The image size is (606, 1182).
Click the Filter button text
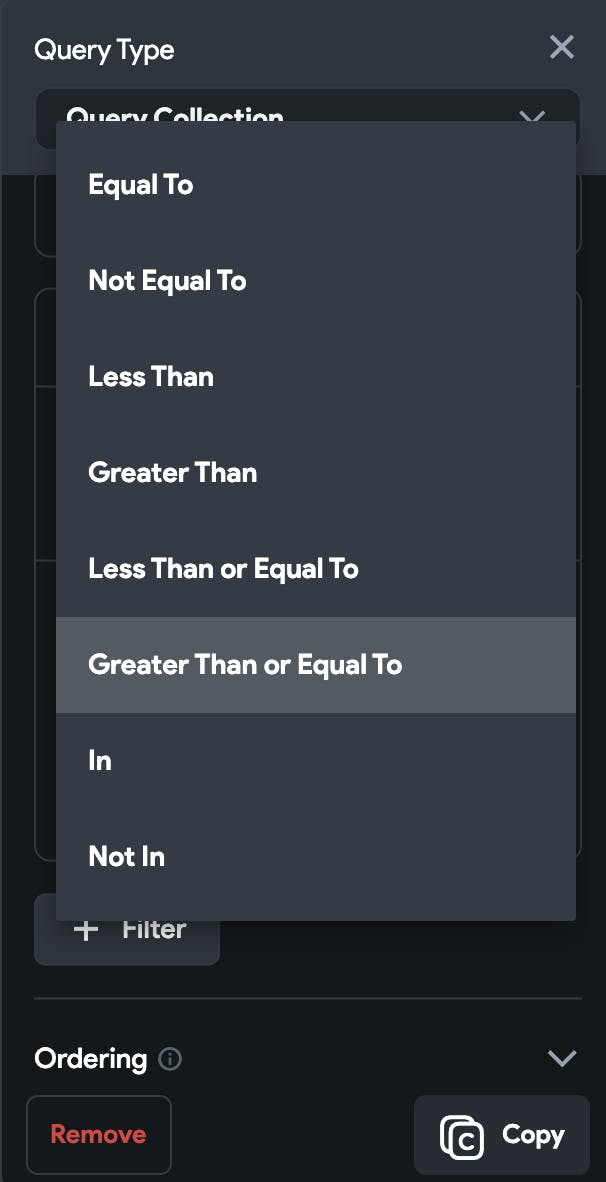tap(154, 930)
